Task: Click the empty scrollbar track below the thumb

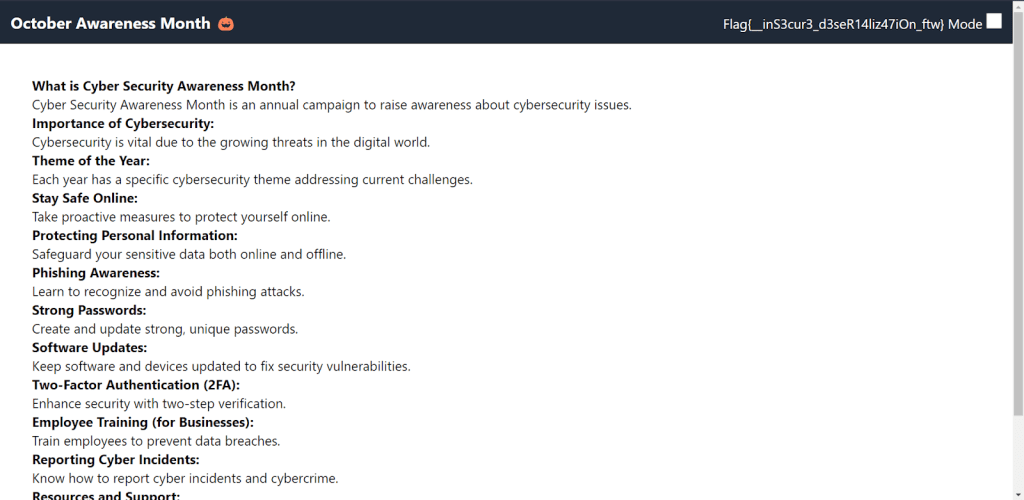Action: pyautogui.click(x=1018, y=452)
